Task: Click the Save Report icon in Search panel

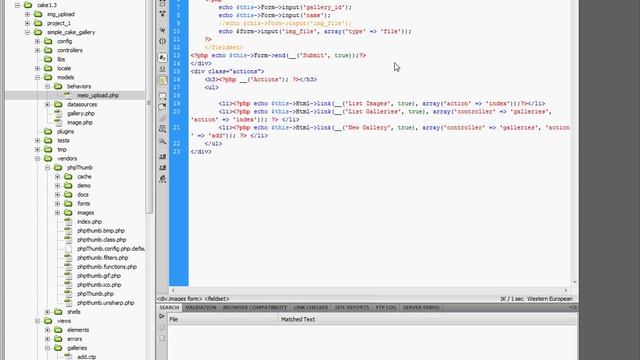Action: click(x=162, y=338)
